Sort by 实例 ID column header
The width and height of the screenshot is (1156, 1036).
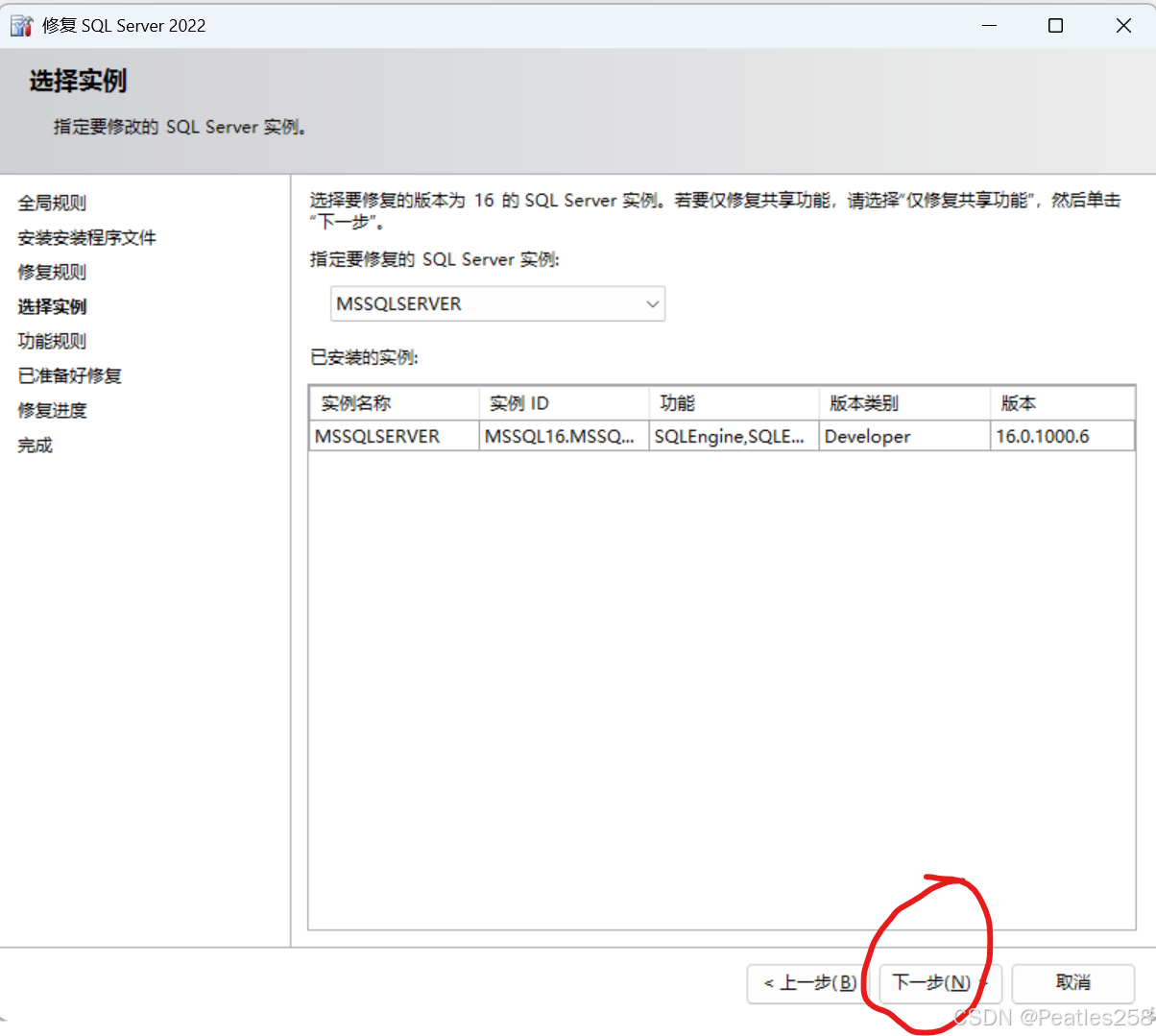tap(564, 403)
